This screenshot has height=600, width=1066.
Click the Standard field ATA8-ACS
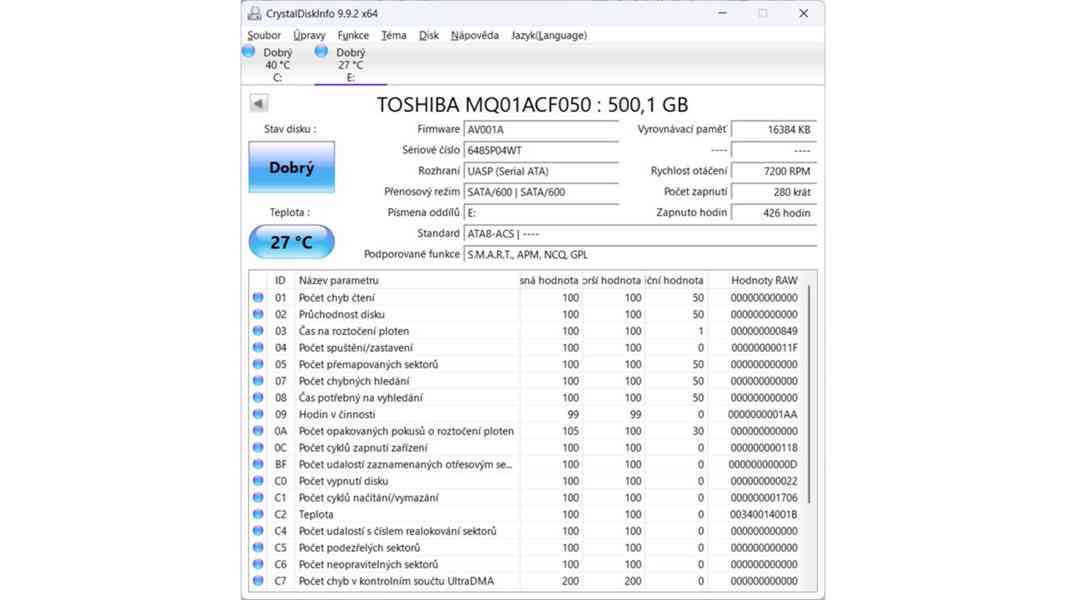640,234
